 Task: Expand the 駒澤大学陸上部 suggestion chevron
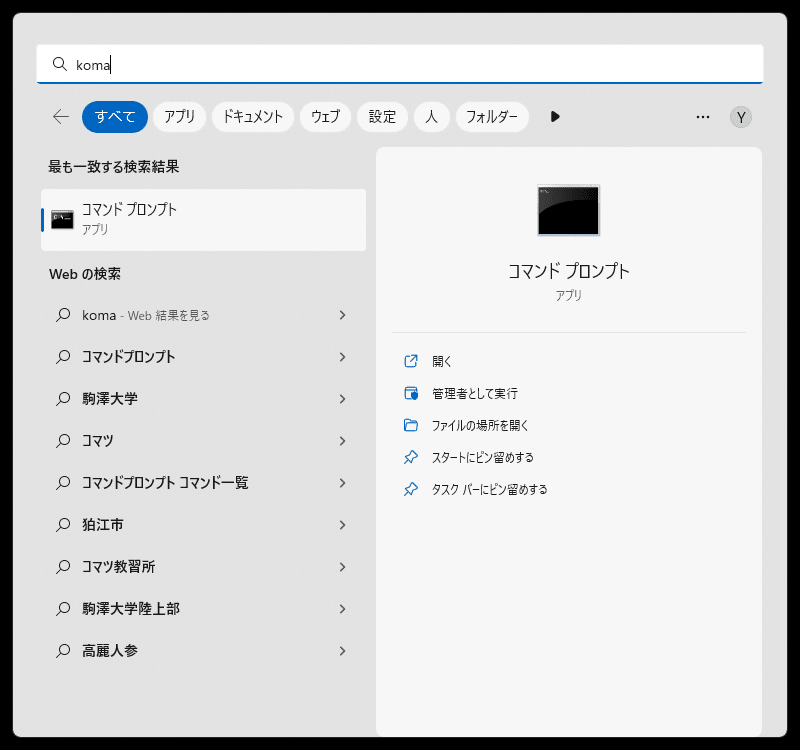point(342,609)
